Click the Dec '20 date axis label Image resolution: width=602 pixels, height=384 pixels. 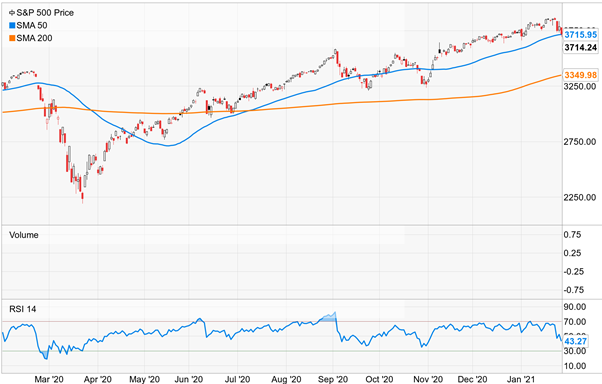pyautogui.click(x=473, y=379)
